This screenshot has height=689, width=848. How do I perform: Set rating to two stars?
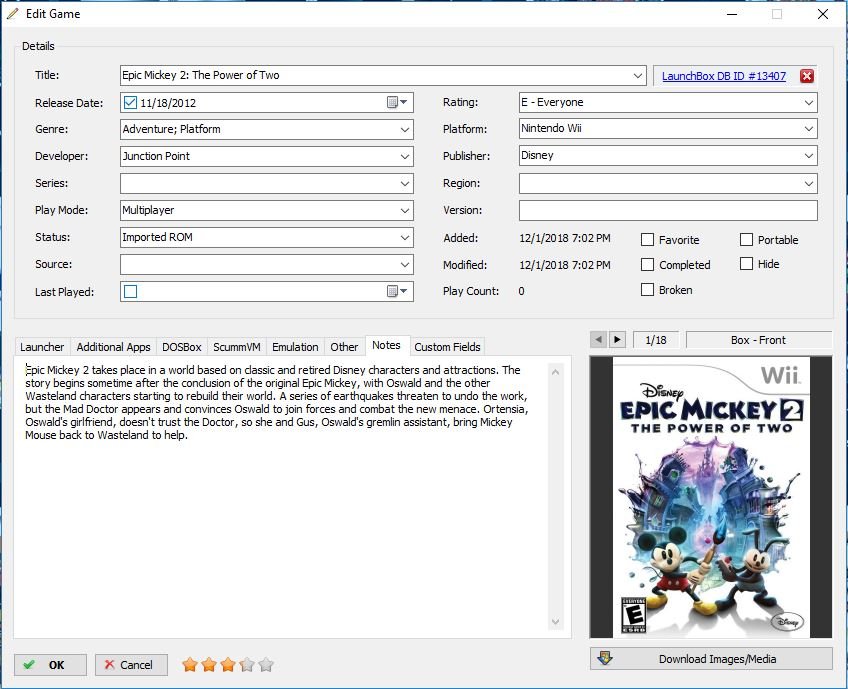[x=209, y=665]
